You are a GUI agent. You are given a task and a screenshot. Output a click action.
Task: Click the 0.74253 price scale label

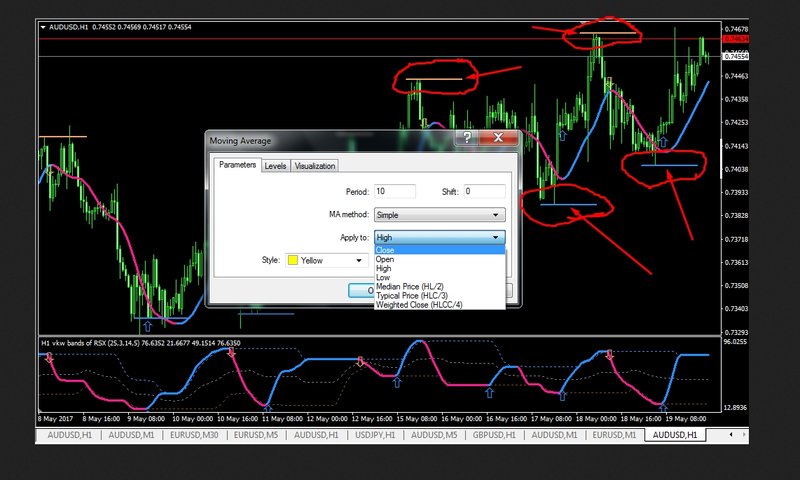[x=736, y=122]
